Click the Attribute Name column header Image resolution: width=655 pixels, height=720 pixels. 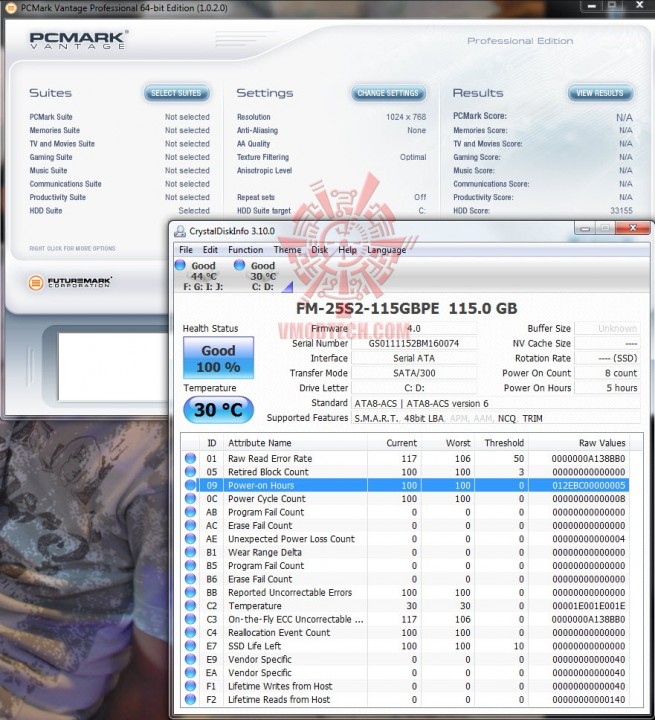295,443
